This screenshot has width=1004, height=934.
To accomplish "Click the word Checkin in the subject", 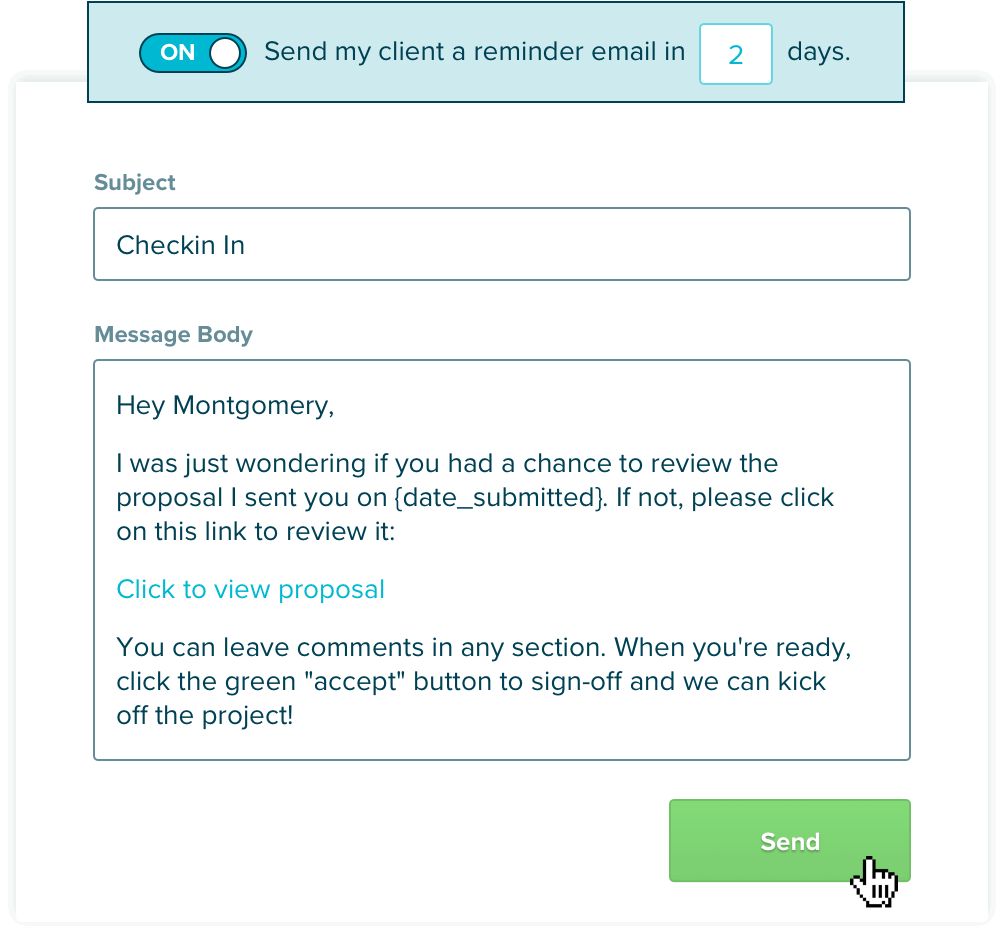I will click(x=166, y=245).
